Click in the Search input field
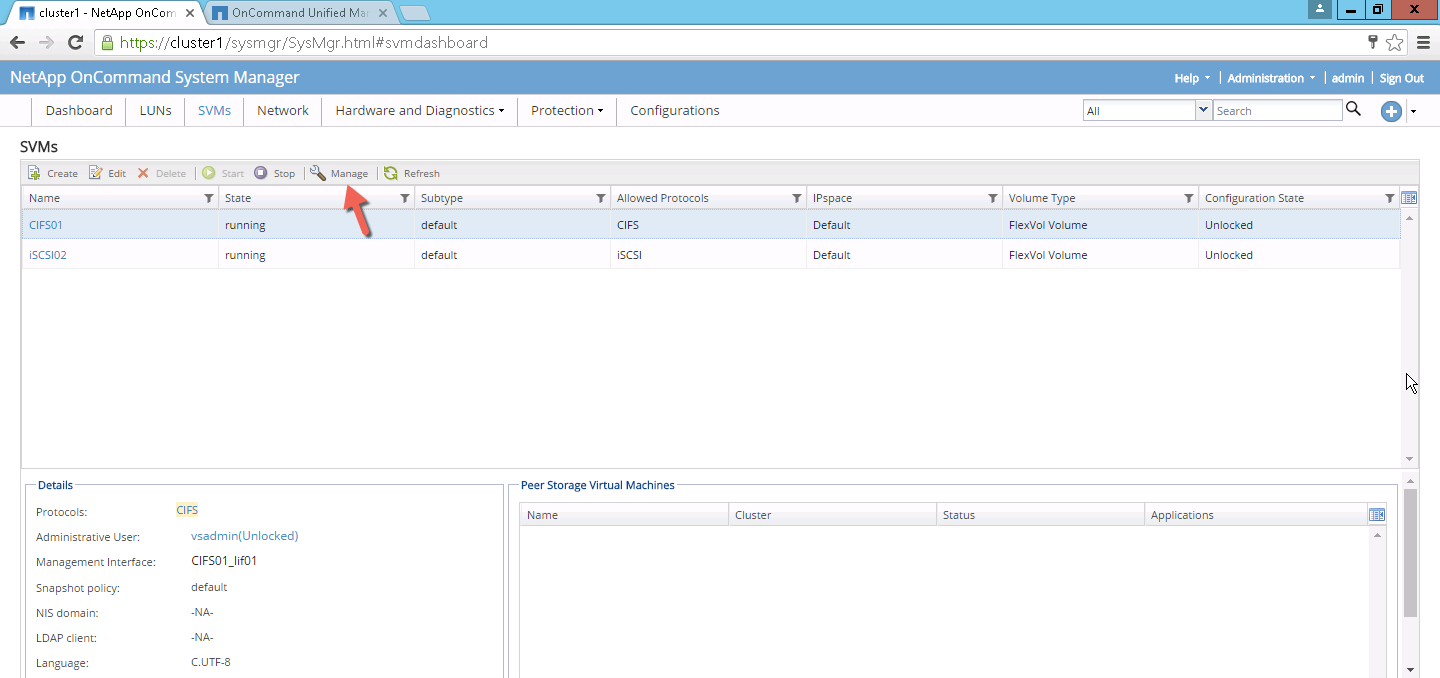1440x678 pixels. [1277, 111]
